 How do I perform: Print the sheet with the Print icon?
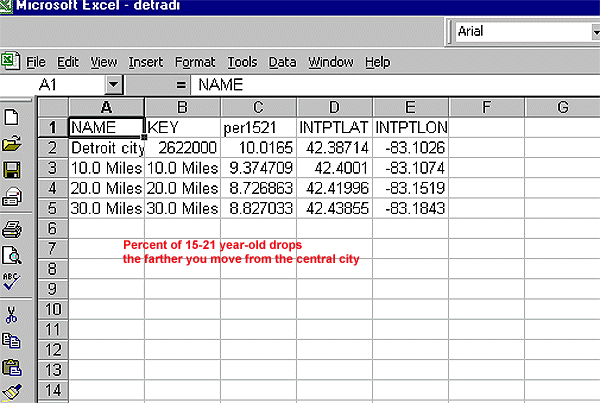point(12,197)
